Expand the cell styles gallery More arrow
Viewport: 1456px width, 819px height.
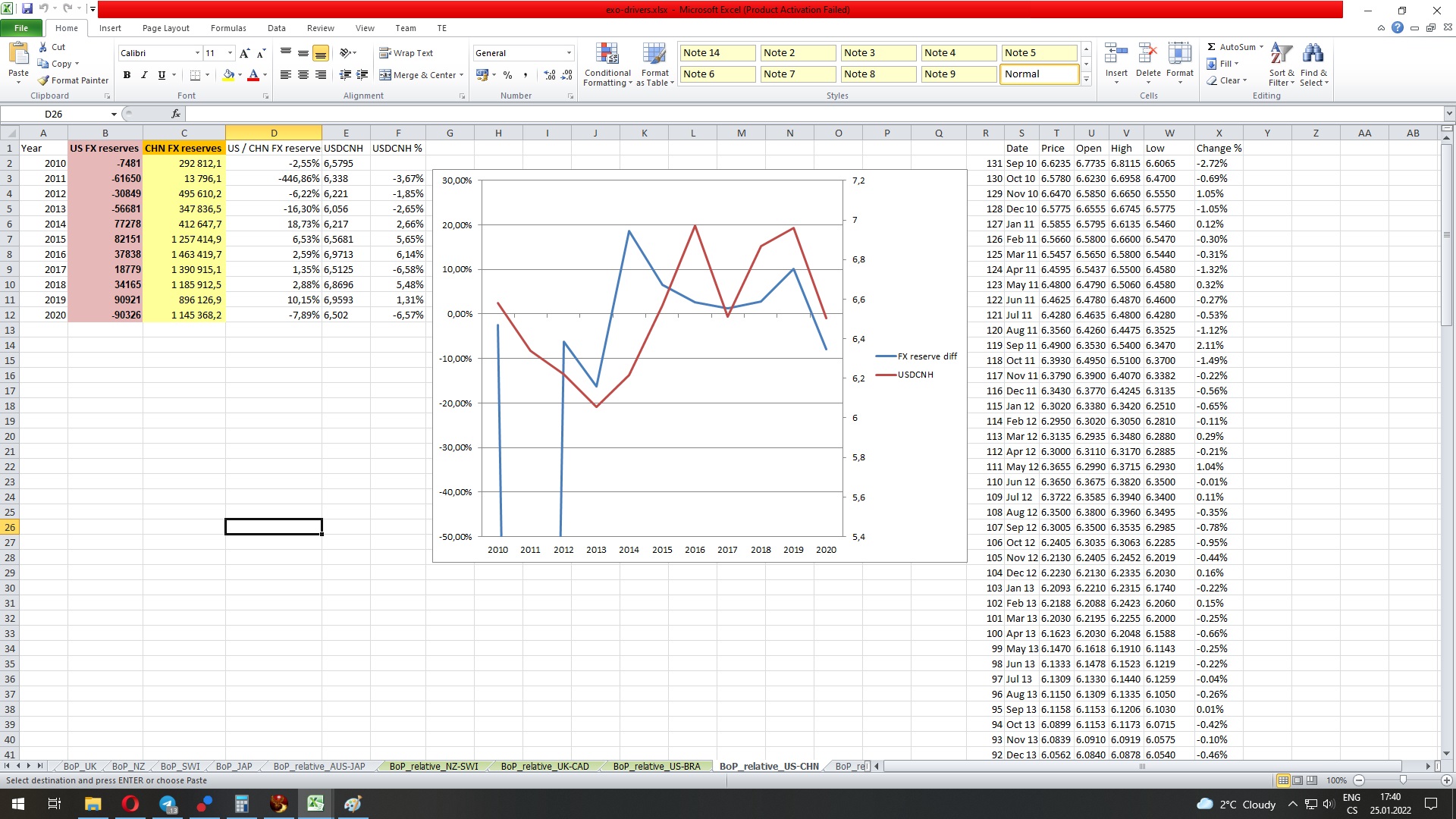click(1086, 79)
